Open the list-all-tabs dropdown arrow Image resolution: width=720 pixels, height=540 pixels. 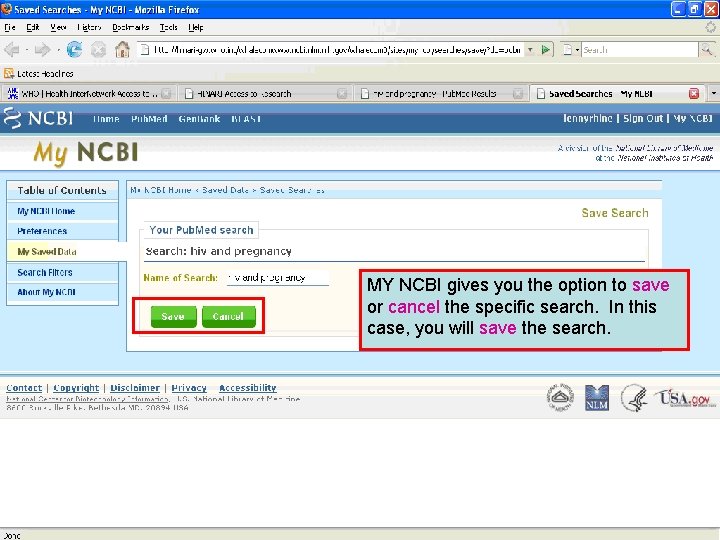tap(713, 93)
